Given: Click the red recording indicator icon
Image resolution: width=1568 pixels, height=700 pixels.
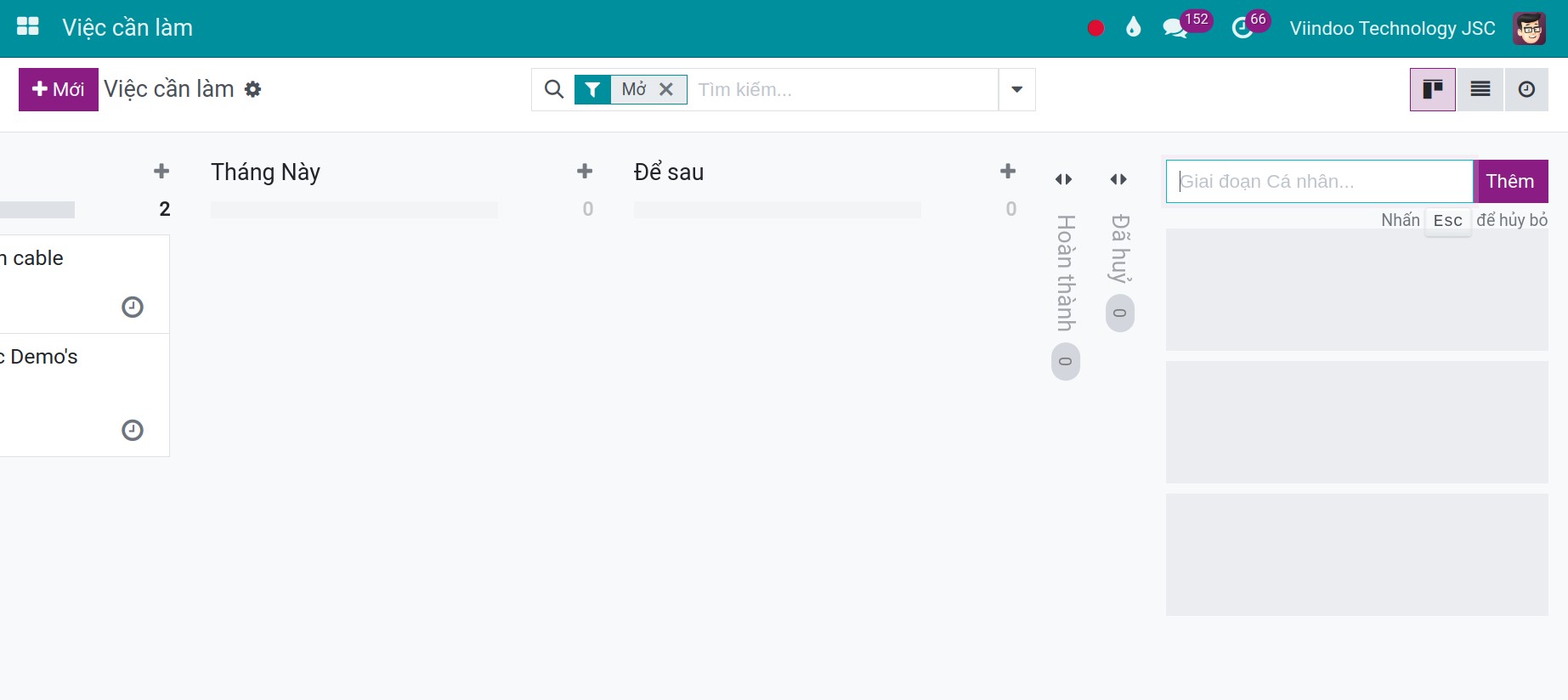Looking at the screenshot, I should (1095, 28).
